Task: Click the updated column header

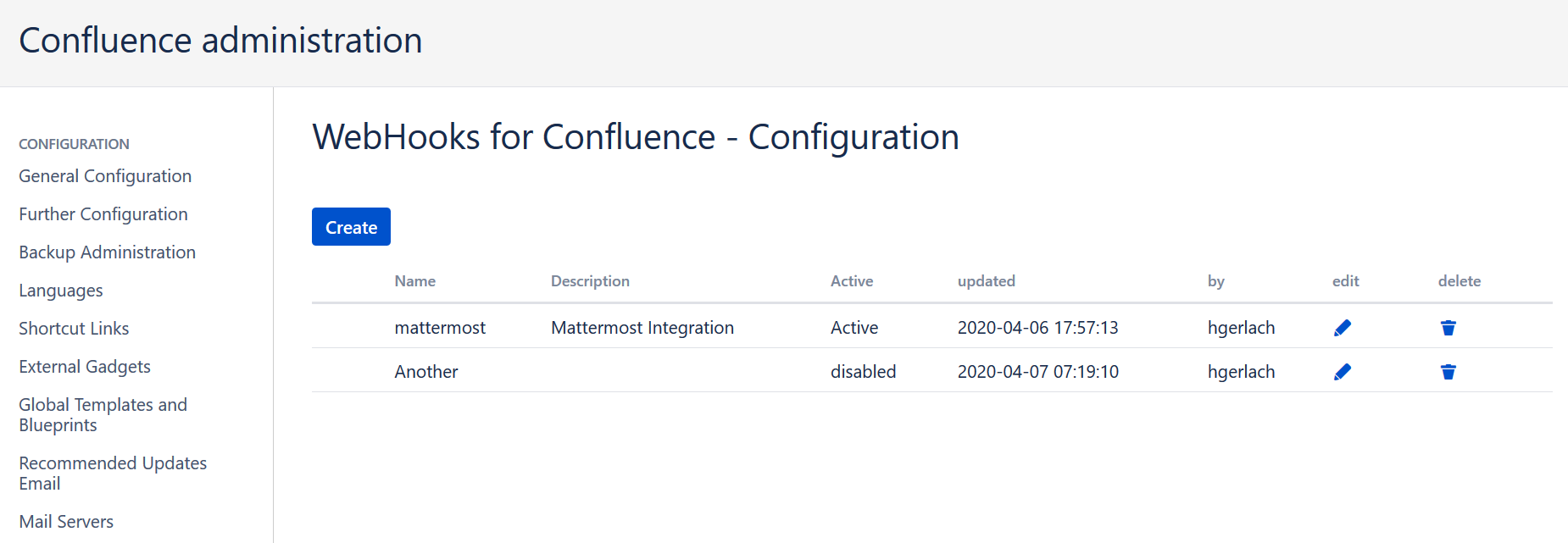Action: pyautogui.click(x=986, y=281)
